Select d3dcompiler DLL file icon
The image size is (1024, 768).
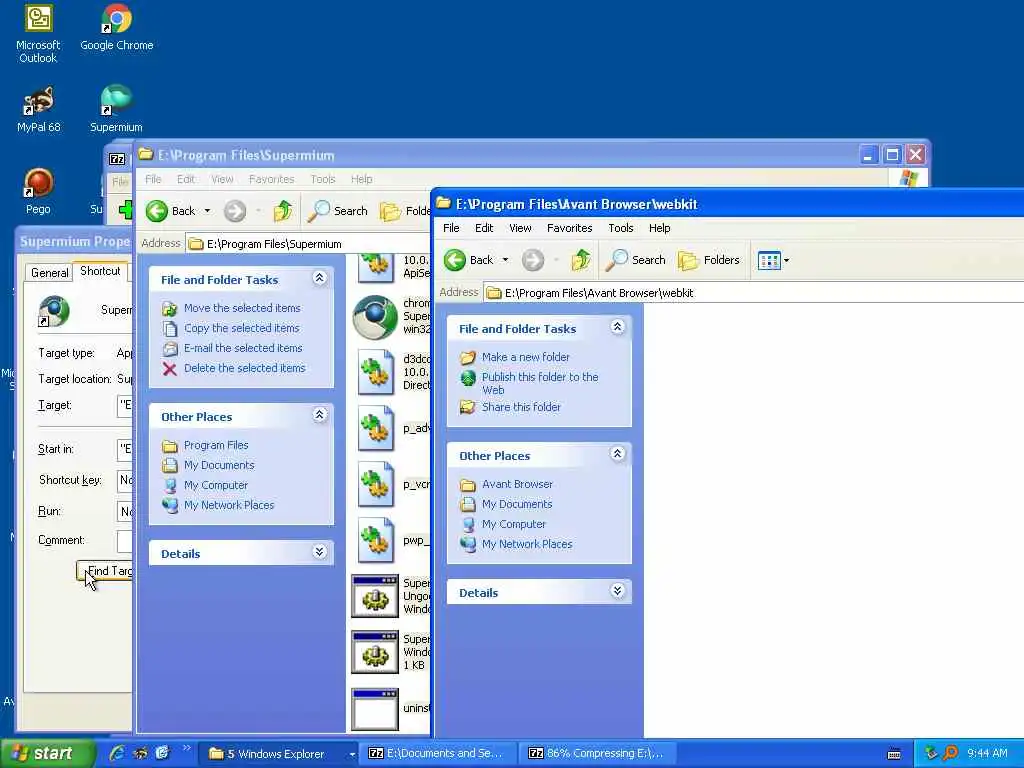point(376,373)
